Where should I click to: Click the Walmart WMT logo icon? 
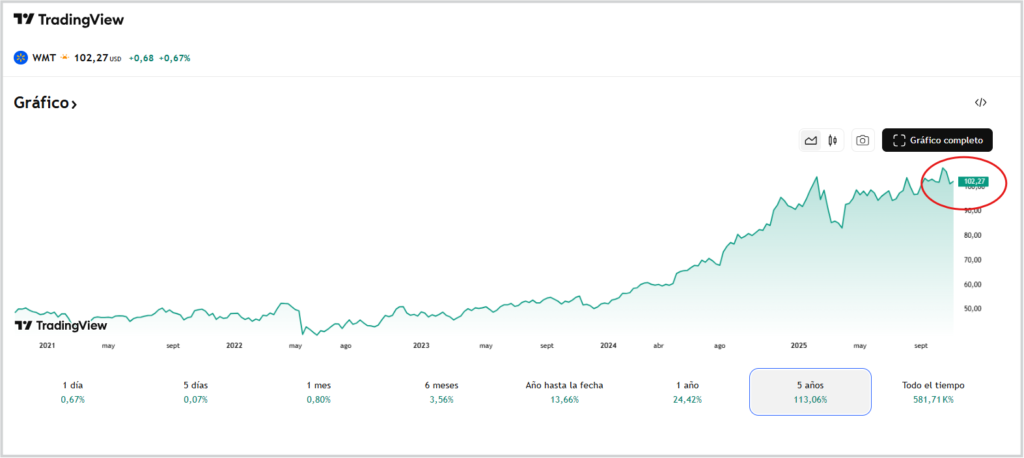point(20,58)
